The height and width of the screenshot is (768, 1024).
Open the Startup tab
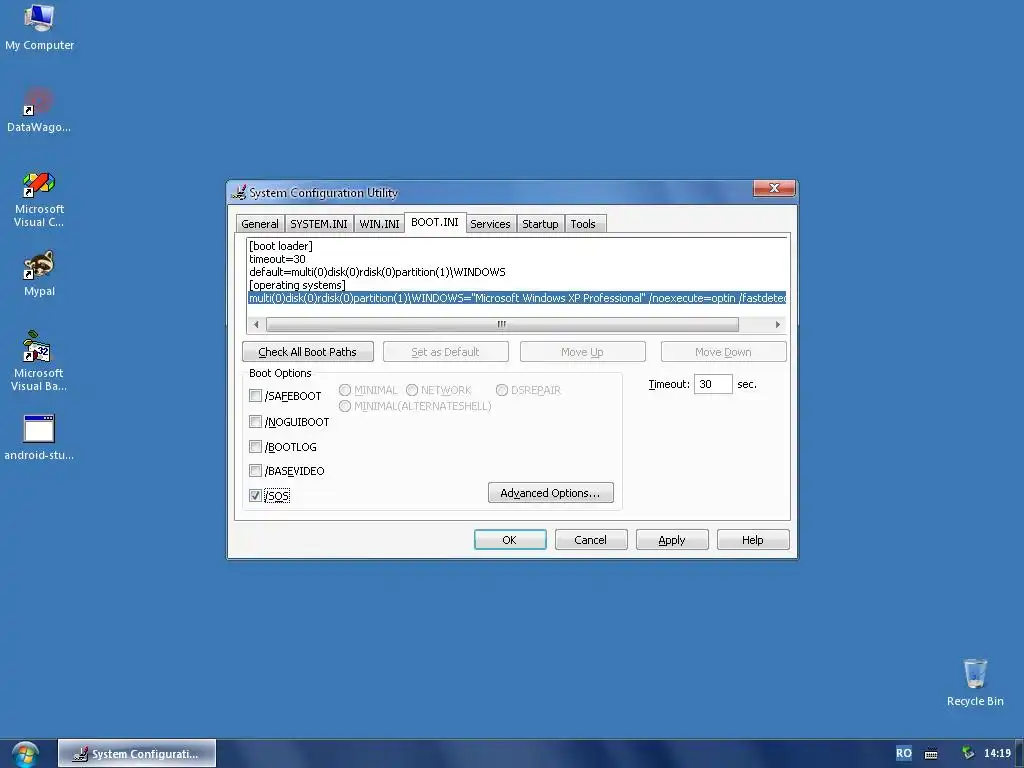coord(540,224)
